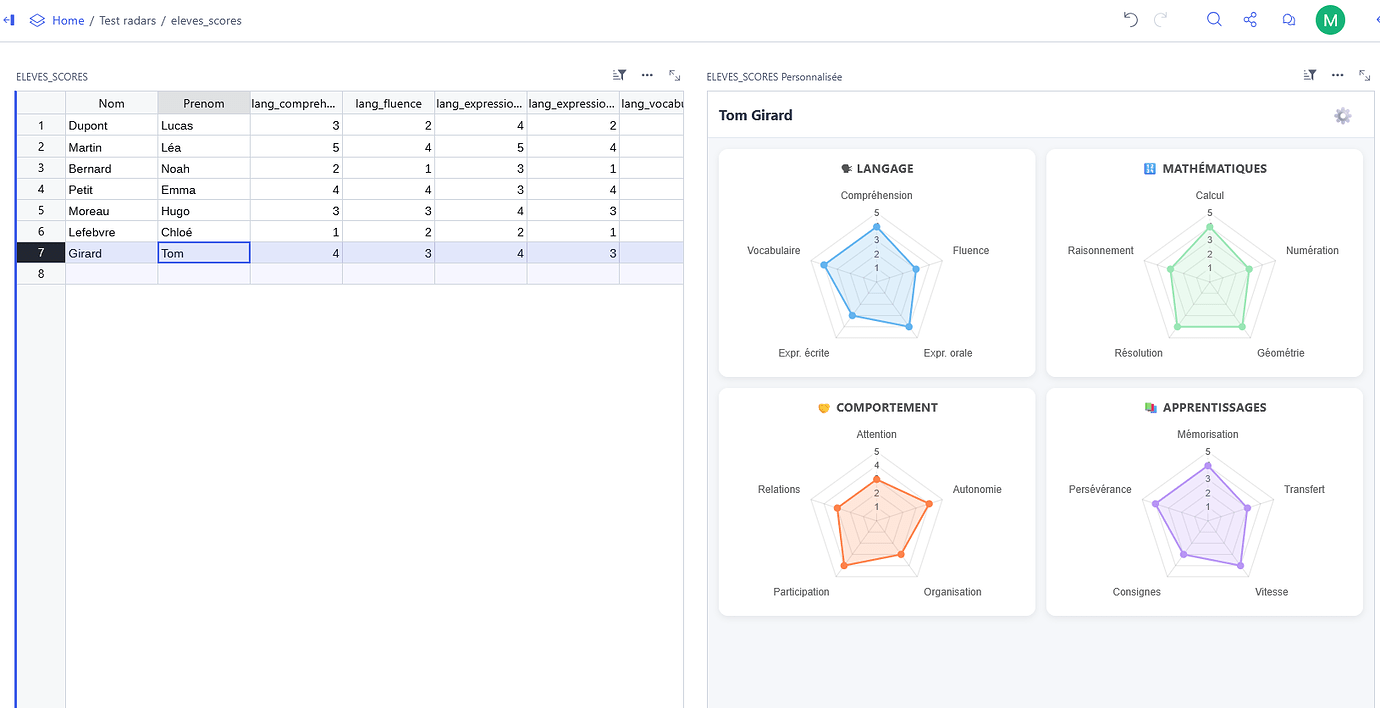
Task: Open sort and filter for ELEVES_SCORES table
Action: click(x=619, y=75)
